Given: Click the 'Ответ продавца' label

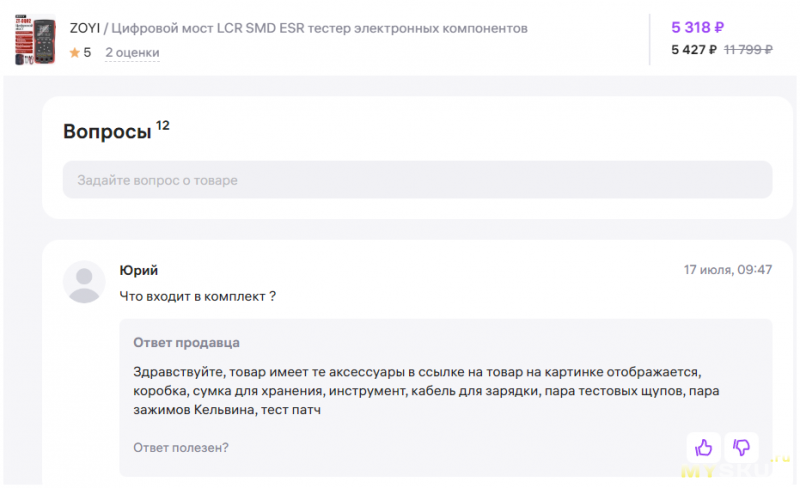Looking at the screenshot, I should 186,342.
